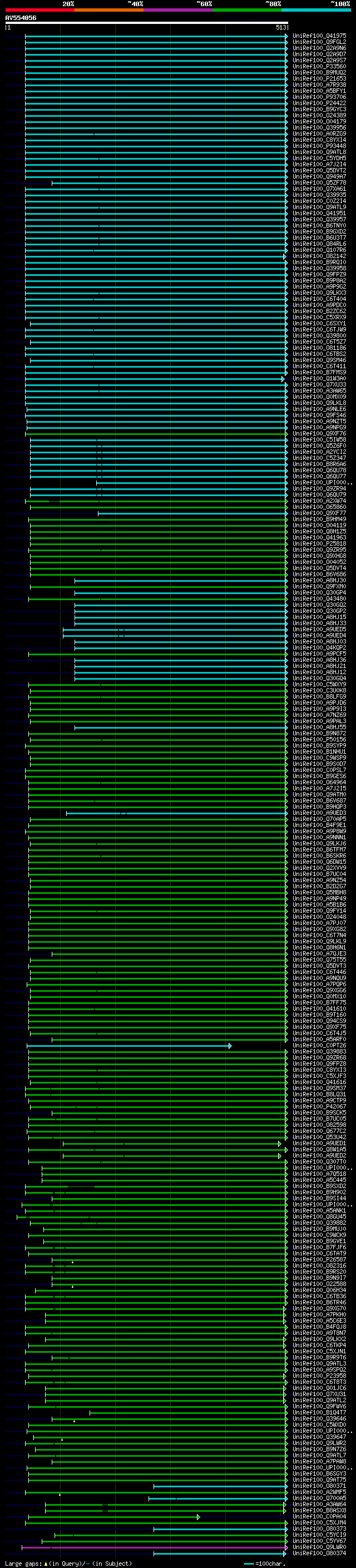Viewport: 356px width, 1568px height.
Task: Select hit label UniRef100_A5B186
Action: pyautogui.click(x=319, y=905)
